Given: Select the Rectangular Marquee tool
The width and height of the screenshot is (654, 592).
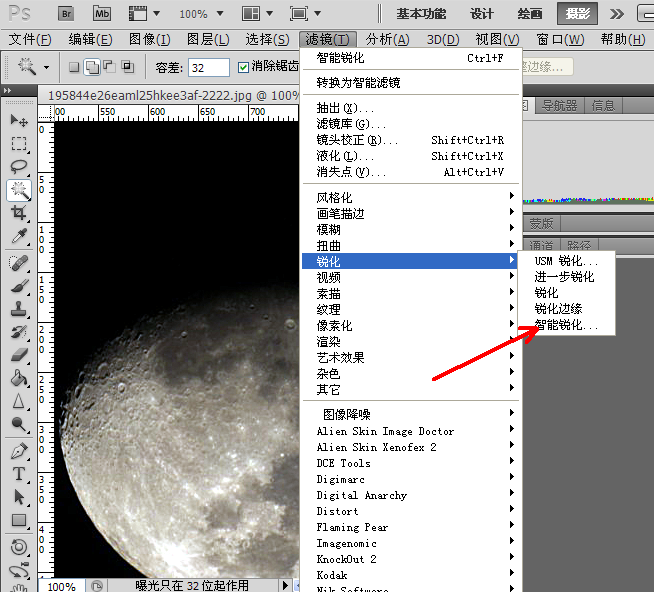Looking at the screenshot, I should (19, 144).
